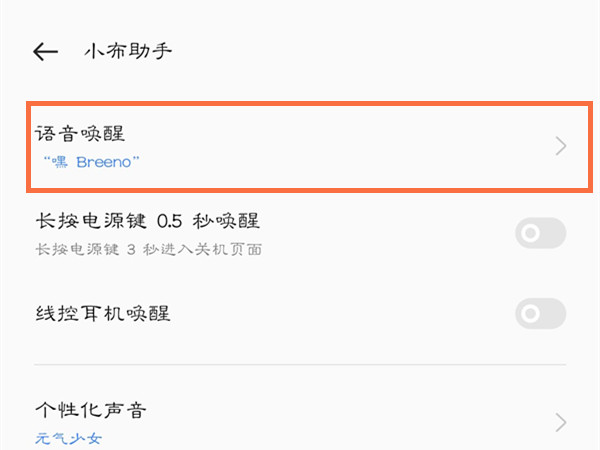Click the divider line above 个性化声音
The image size is (600, 450).
300,365
